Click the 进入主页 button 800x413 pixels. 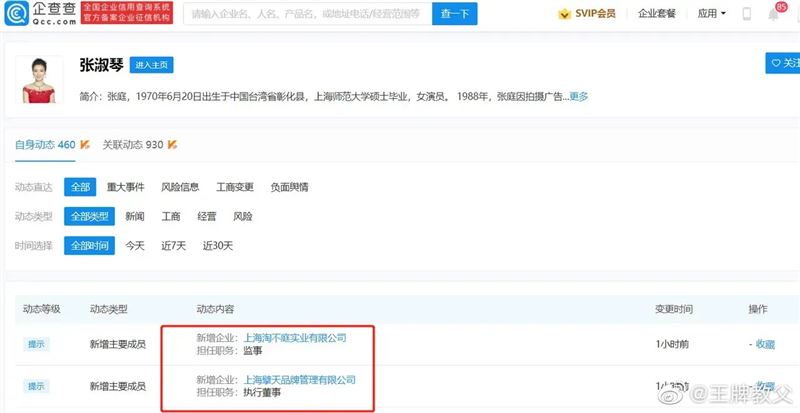pyautogui.click(x=151, y=65)
